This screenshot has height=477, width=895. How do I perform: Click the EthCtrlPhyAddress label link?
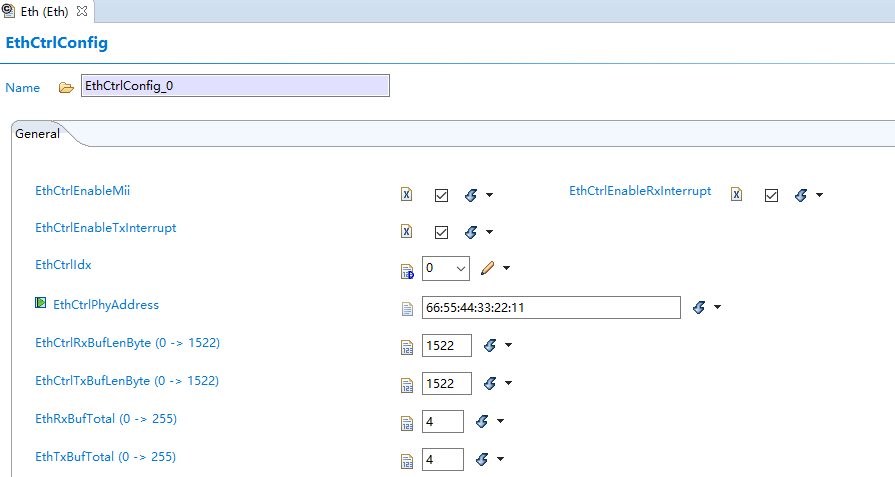tap(105, 305)
